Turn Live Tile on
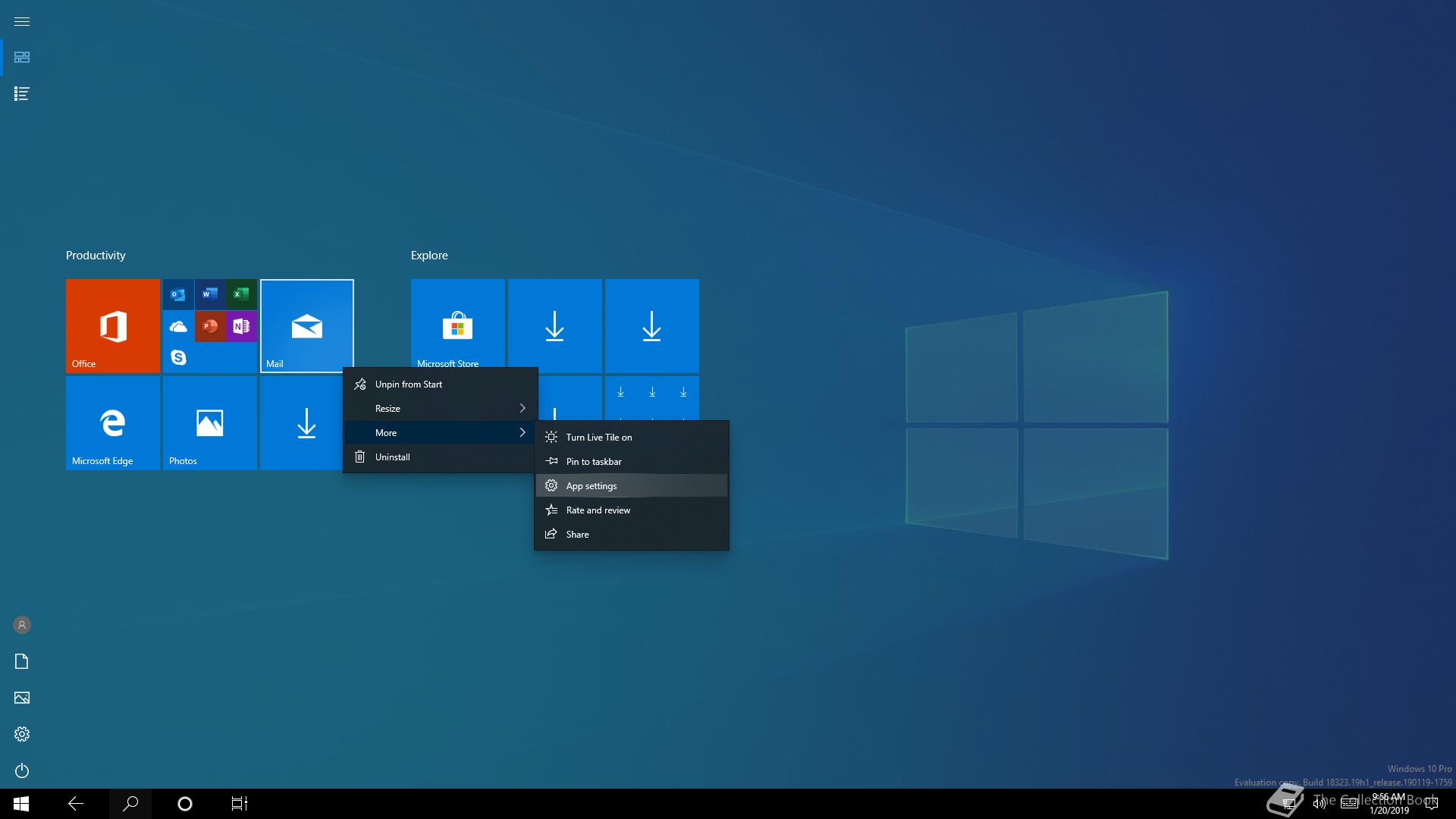Screen dimensions: 1456x819 [x=632, y=438]
